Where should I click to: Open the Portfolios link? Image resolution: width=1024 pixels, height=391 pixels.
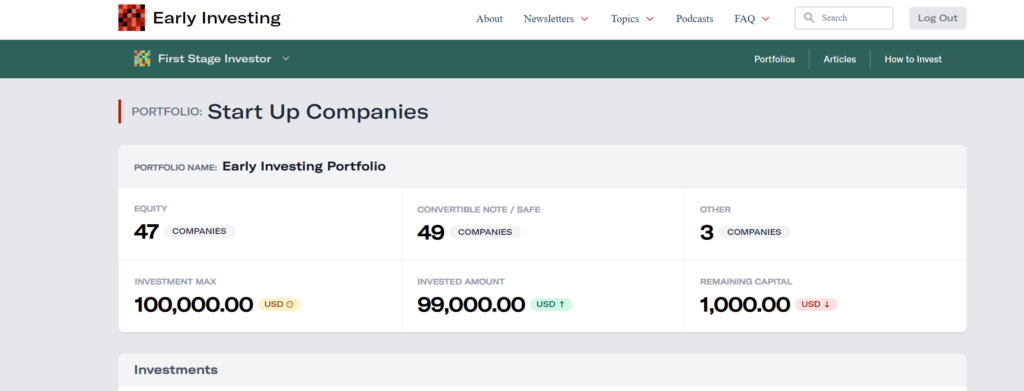point(775,59)
